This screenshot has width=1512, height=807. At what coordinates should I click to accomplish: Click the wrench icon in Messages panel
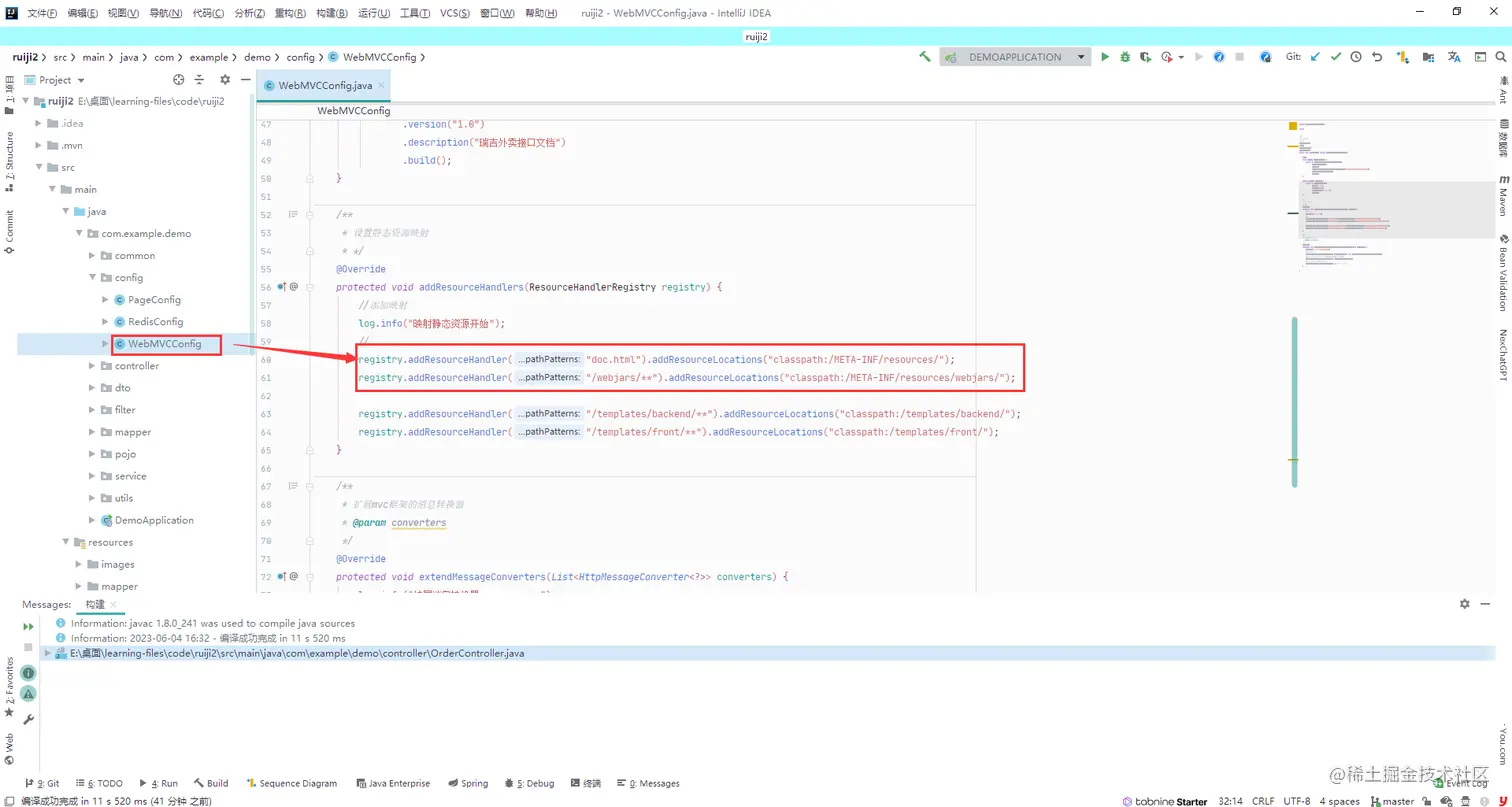tap(29, 719)
